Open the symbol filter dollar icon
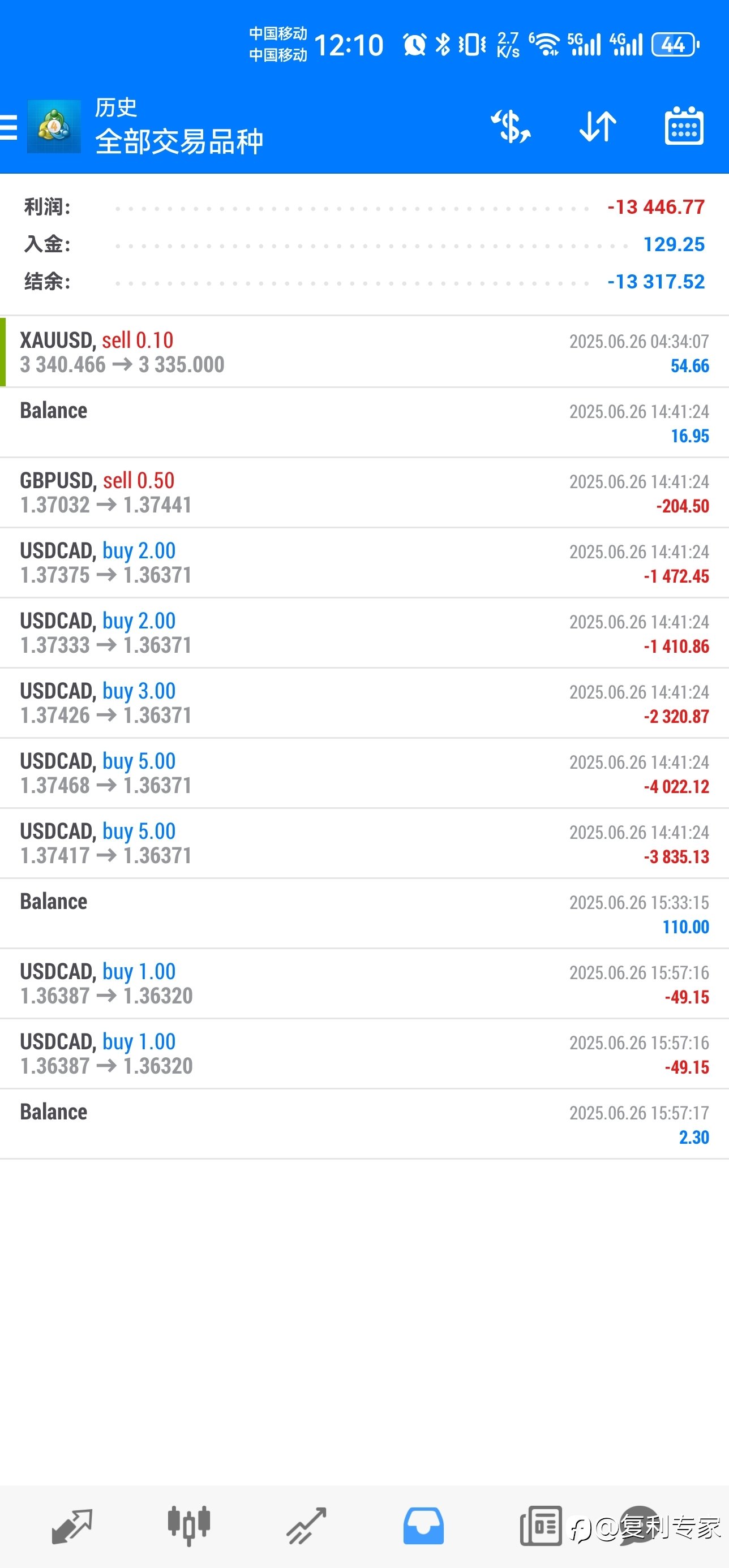 click(511, 127)
